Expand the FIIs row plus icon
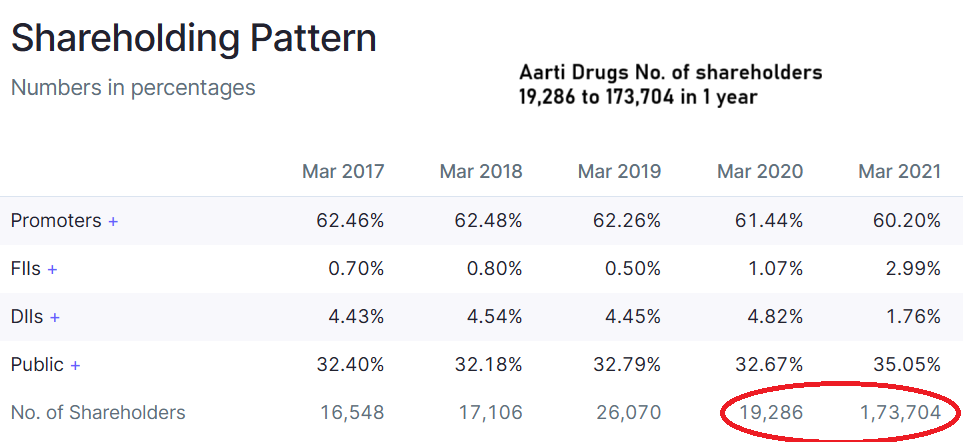 [52, 269]
